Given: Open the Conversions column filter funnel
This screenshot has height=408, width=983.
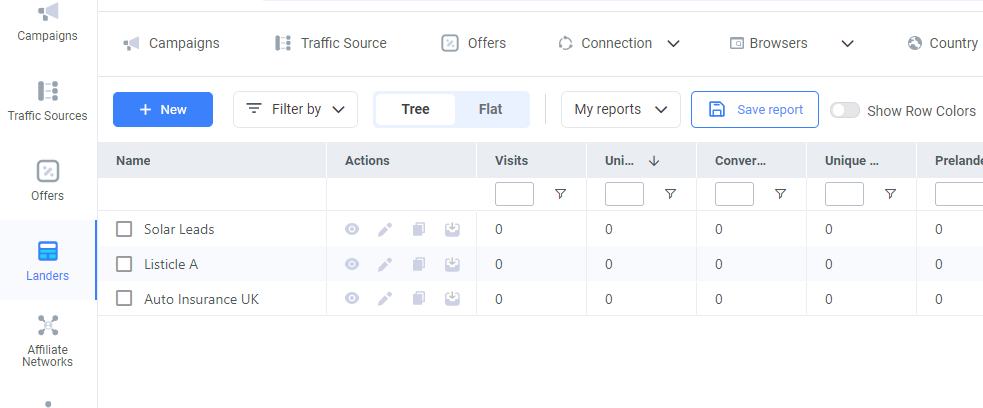Looking at the screenshot, I should click(x=781, y=194).
